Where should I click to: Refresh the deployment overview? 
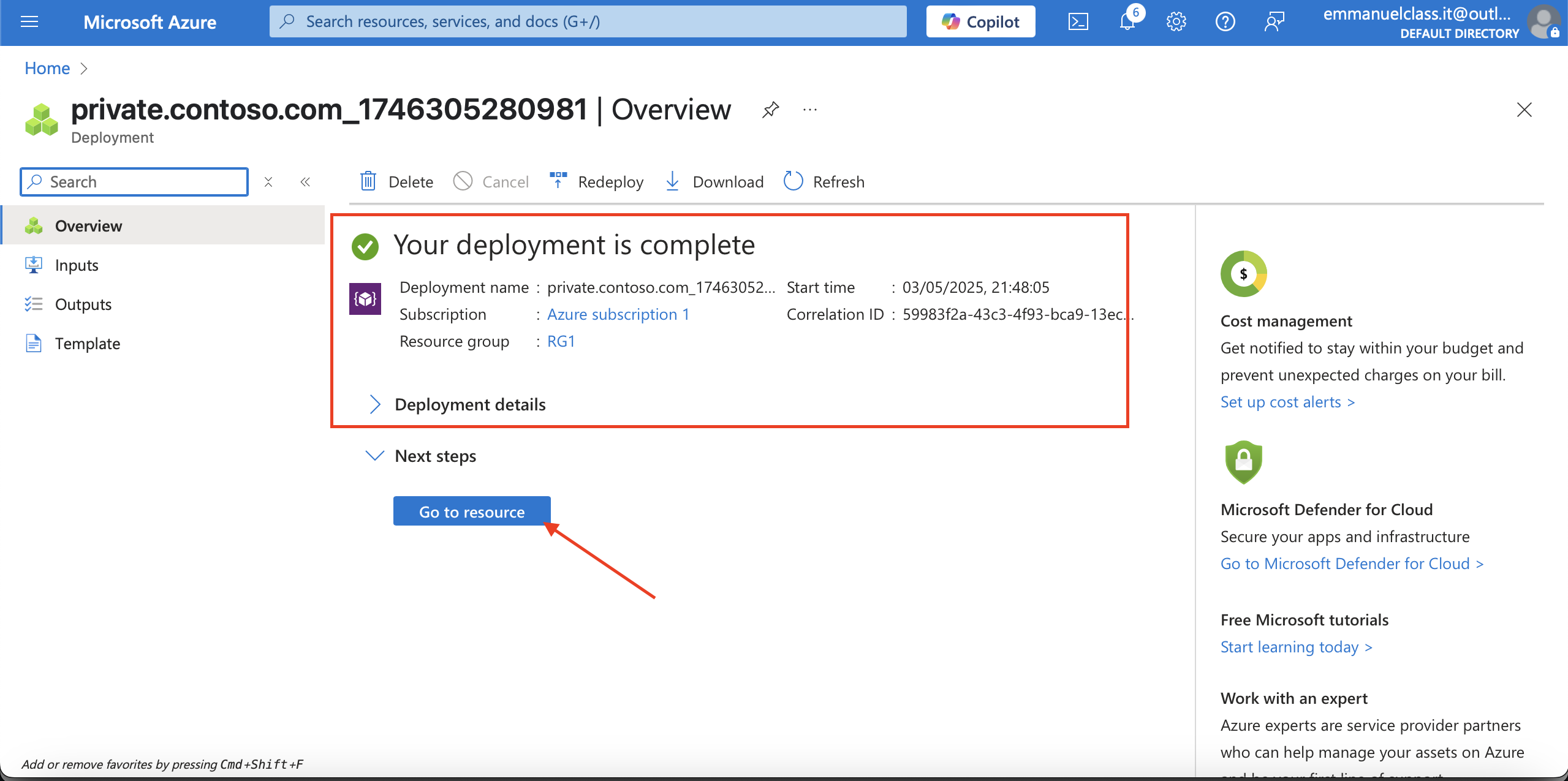tap(824, 182)
